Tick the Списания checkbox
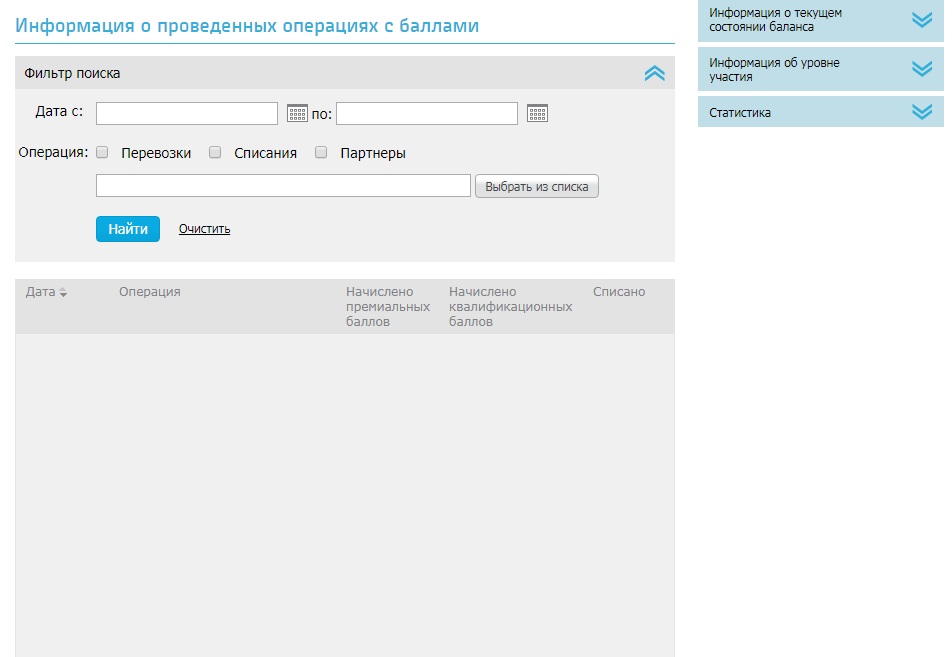 [x=215, y=153]
